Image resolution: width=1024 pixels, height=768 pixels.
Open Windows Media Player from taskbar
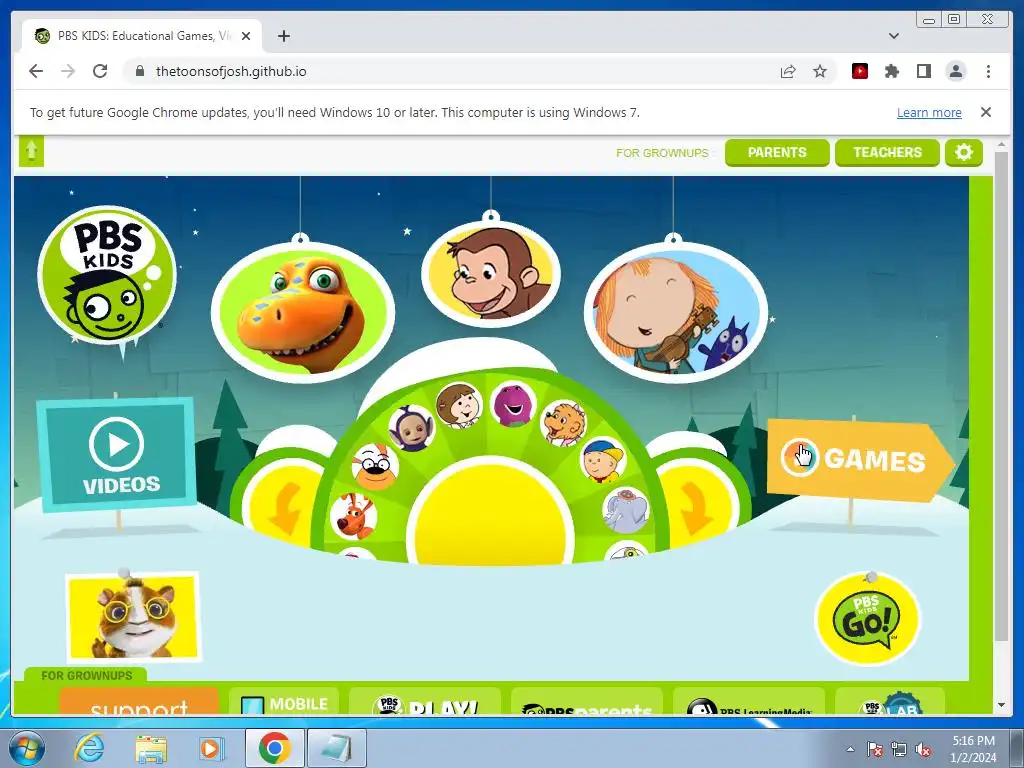coord(211,748)
